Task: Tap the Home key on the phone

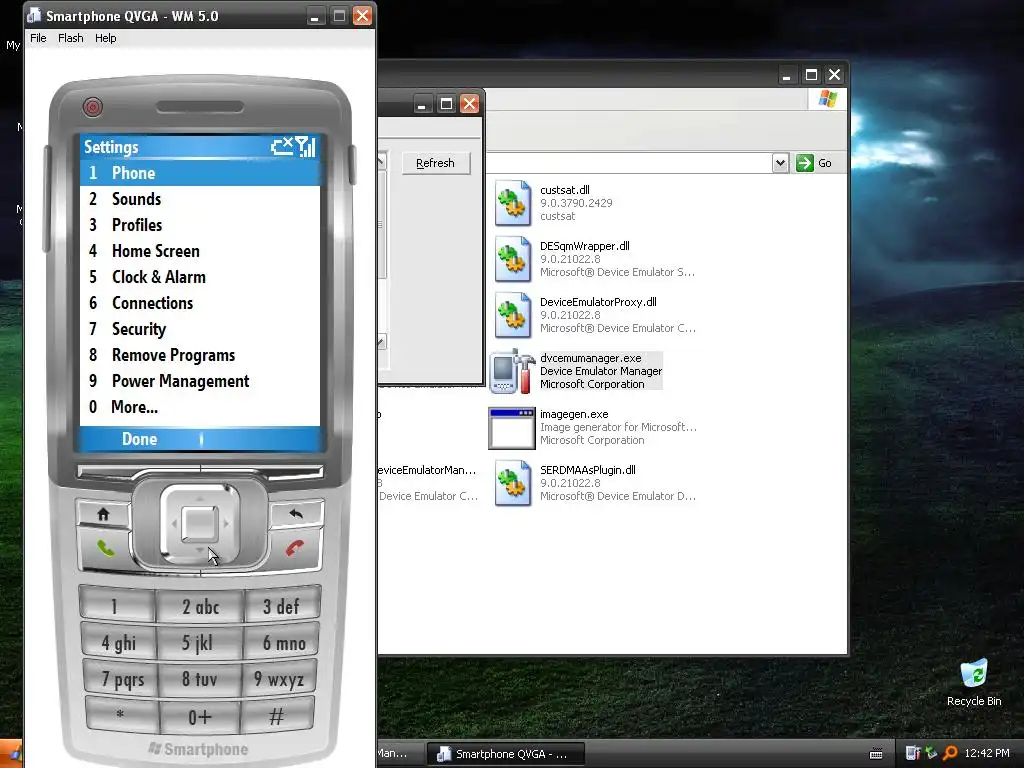Action: click(103, 513)
